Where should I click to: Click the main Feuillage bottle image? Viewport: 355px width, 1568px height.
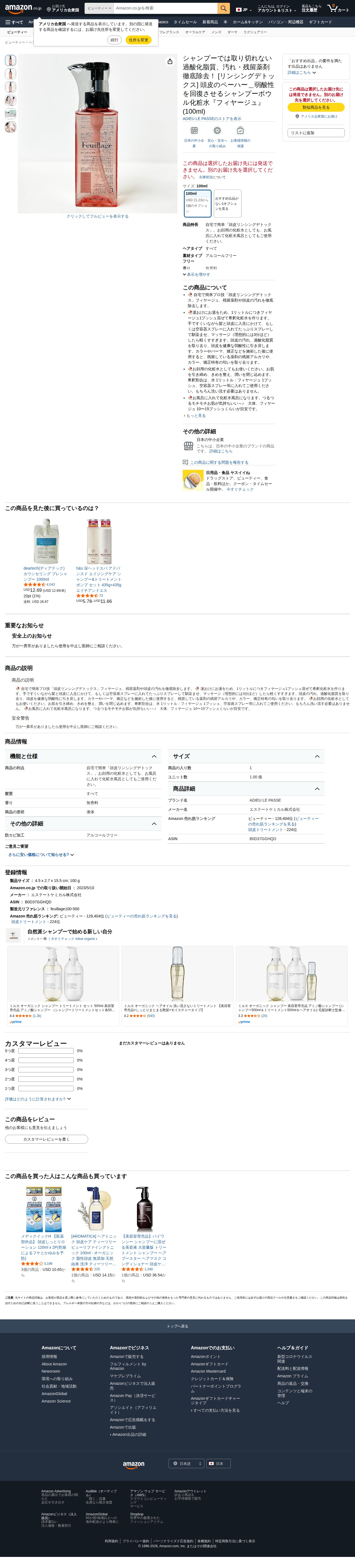97,134
